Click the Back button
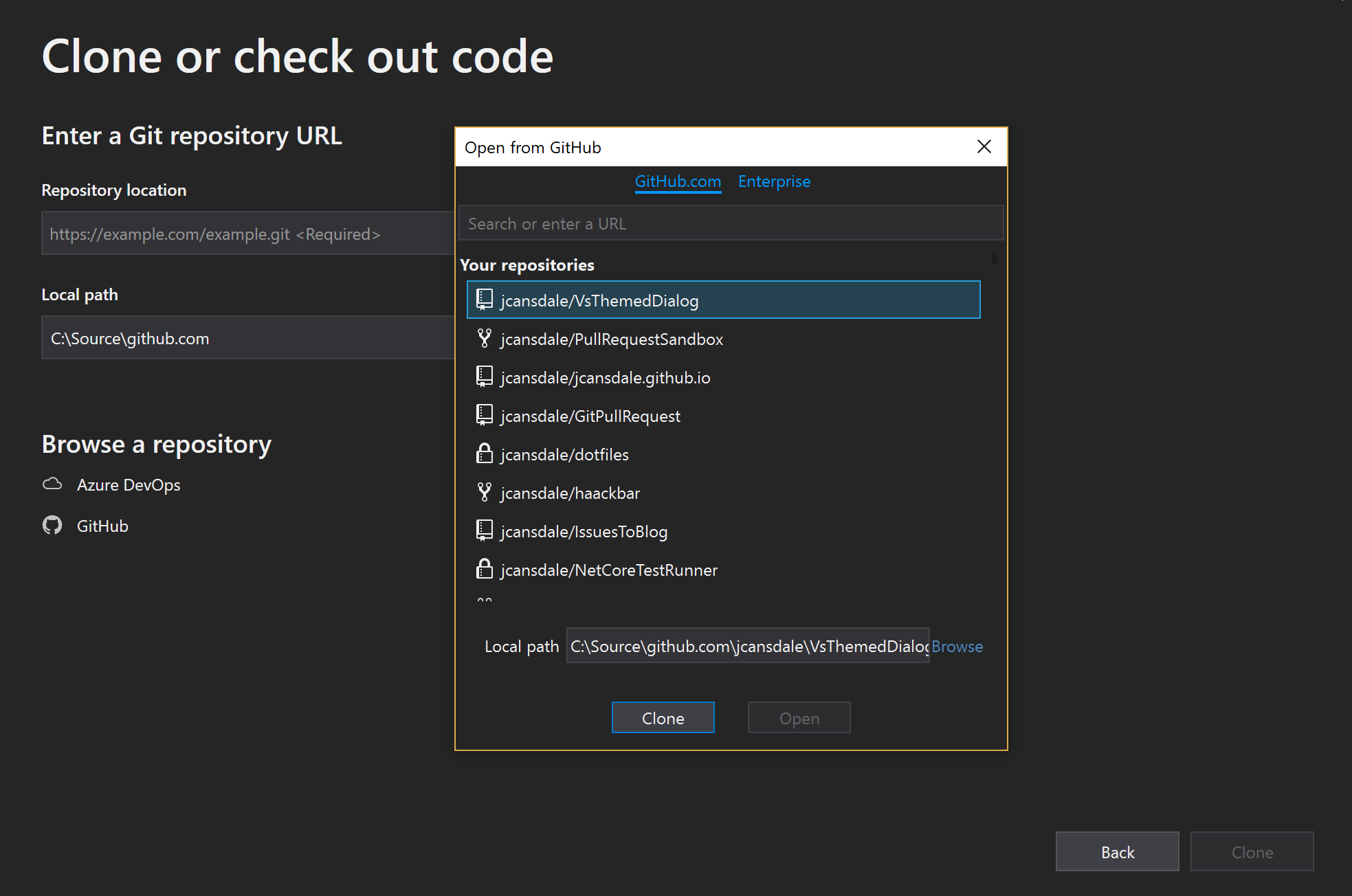1352x896 pixels. [1117, 852]
